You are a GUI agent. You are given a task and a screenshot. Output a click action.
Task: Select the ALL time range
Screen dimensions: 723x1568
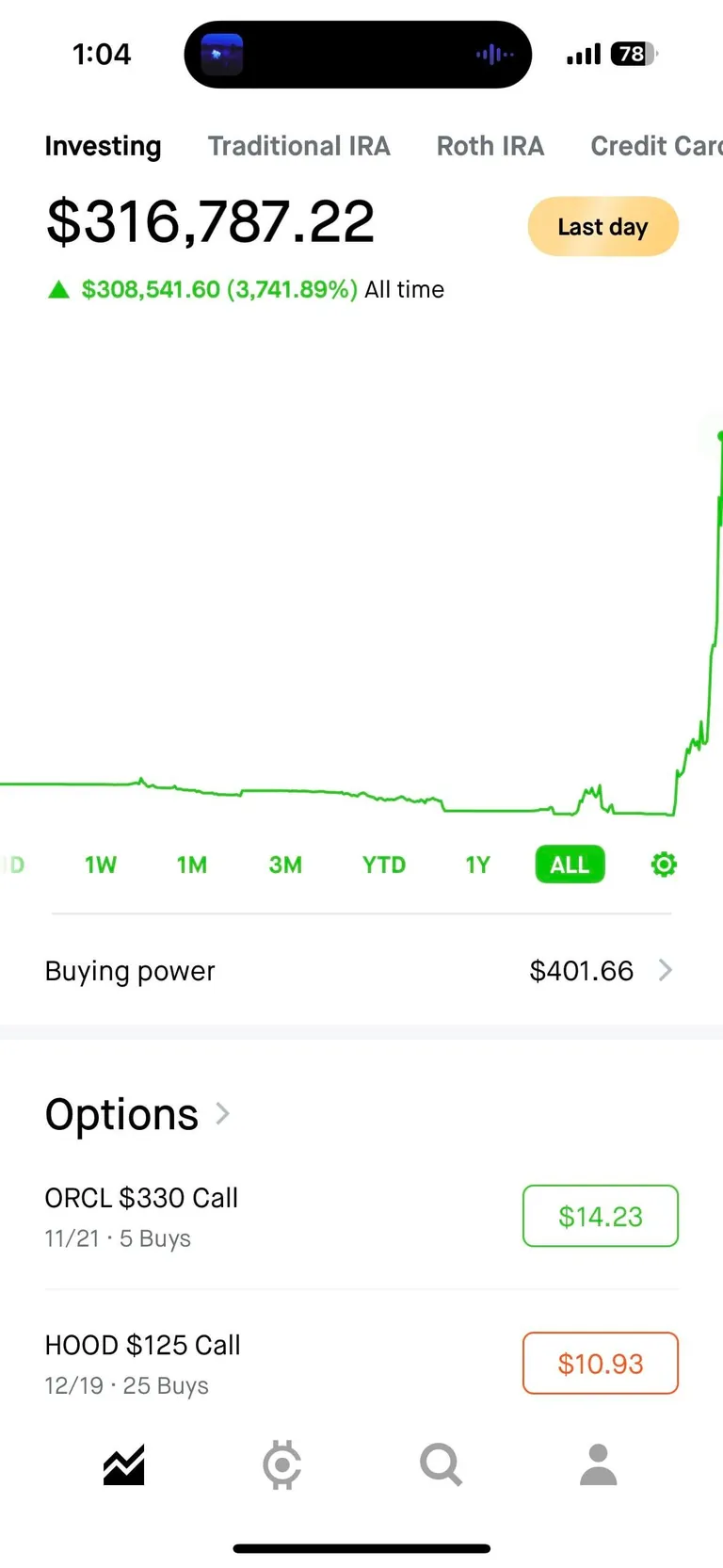tap(570, 865)
